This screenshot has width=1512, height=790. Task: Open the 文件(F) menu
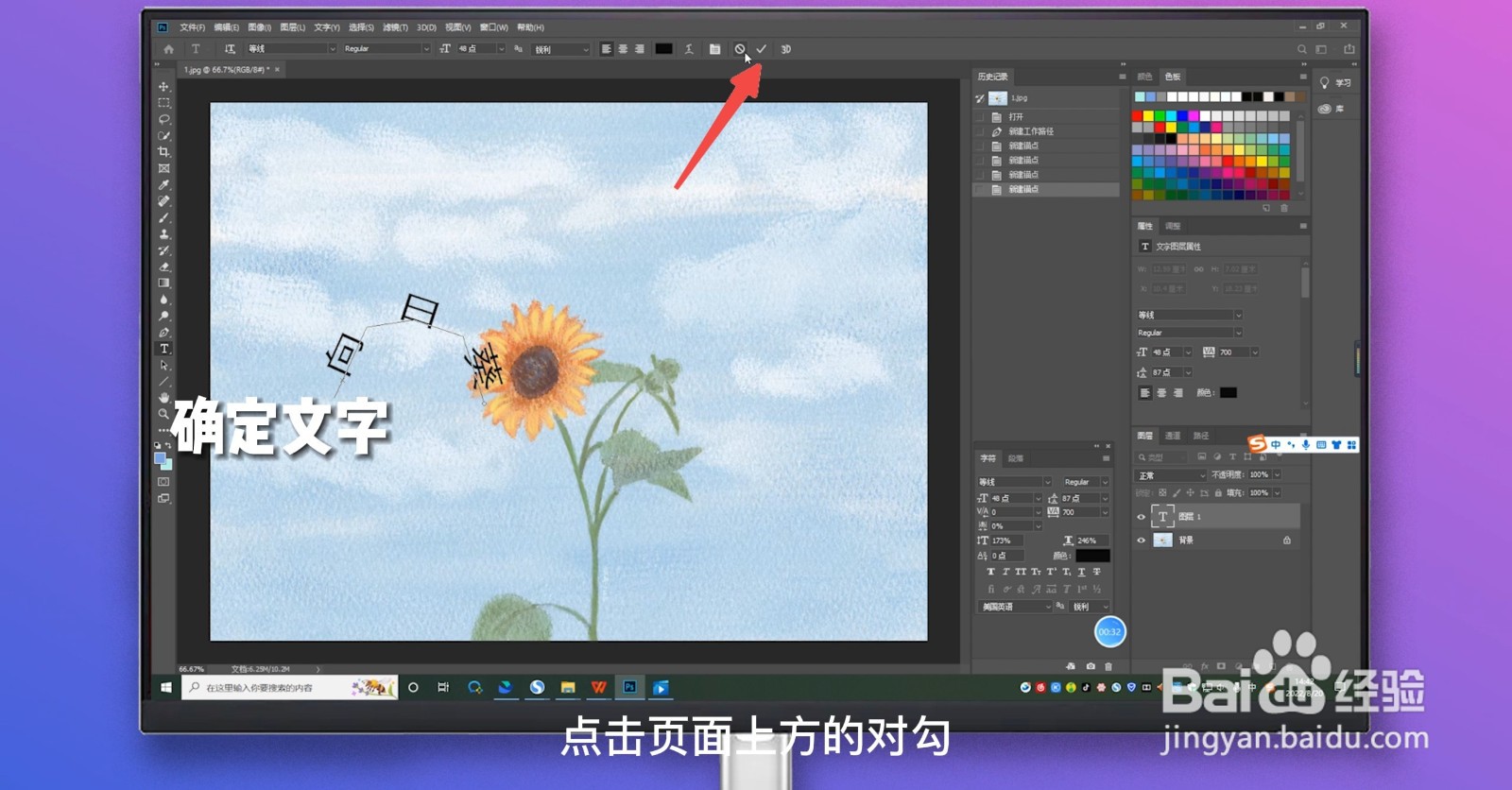192,27
